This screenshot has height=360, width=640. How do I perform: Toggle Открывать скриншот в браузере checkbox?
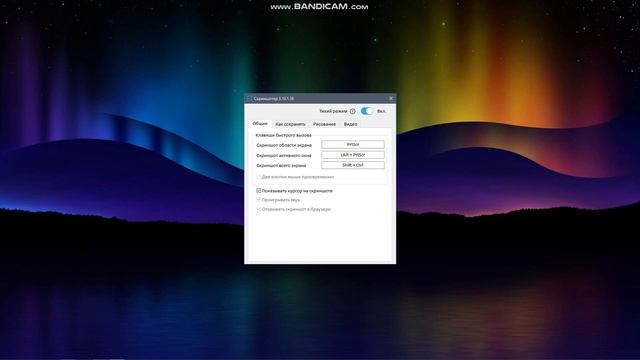258,209
